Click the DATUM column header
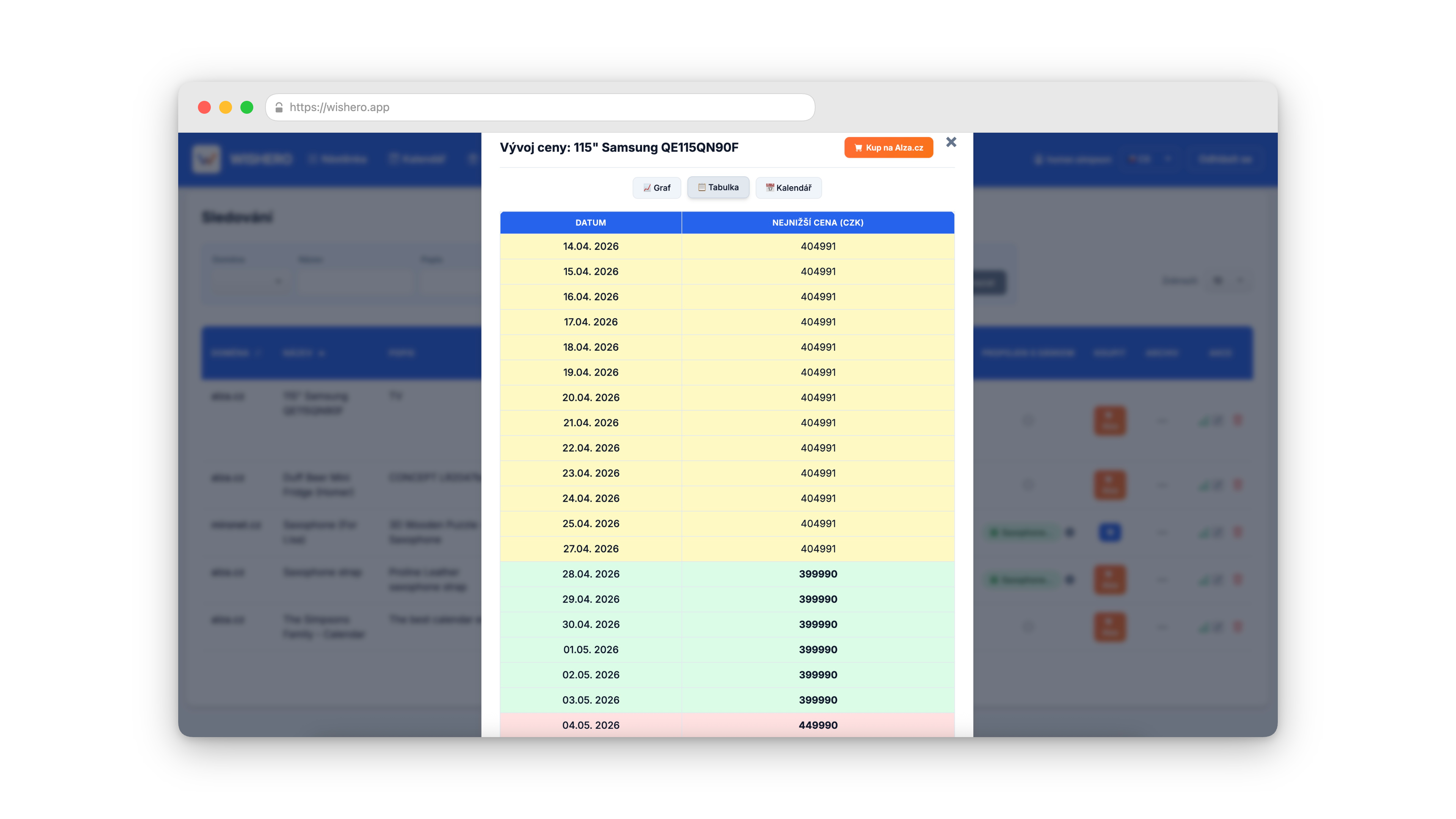Viewport: 1456px width, 819px height. pos(591,223)
